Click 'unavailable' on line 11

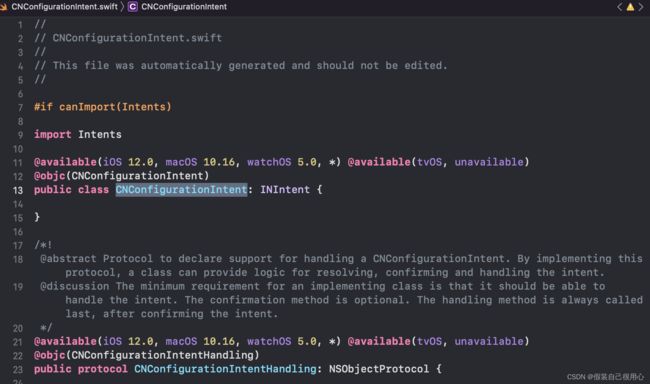(489, 162)
